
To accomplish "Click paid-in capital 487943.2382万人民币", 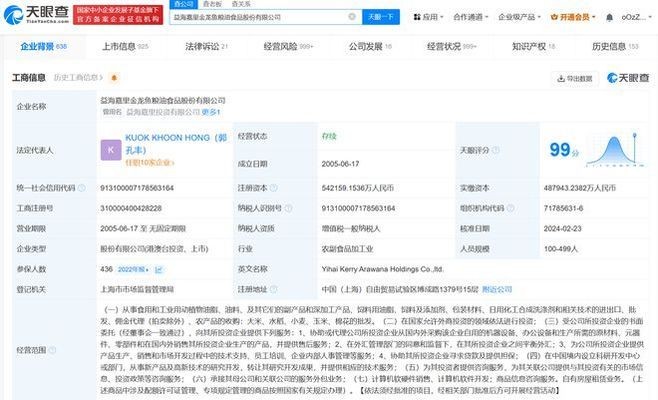I will click(580, 188).
